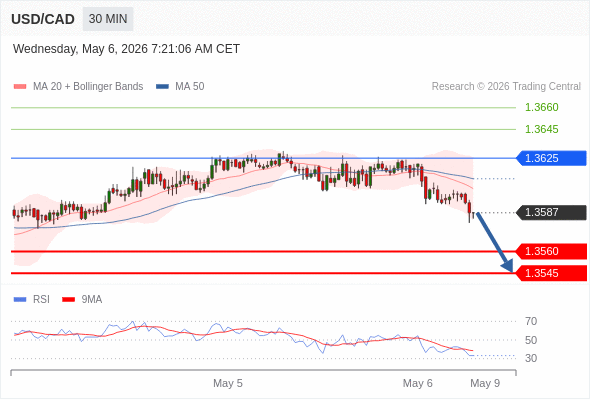Click the RSI legend swatch
Viewport: 590px width, 400px height.
20,300
